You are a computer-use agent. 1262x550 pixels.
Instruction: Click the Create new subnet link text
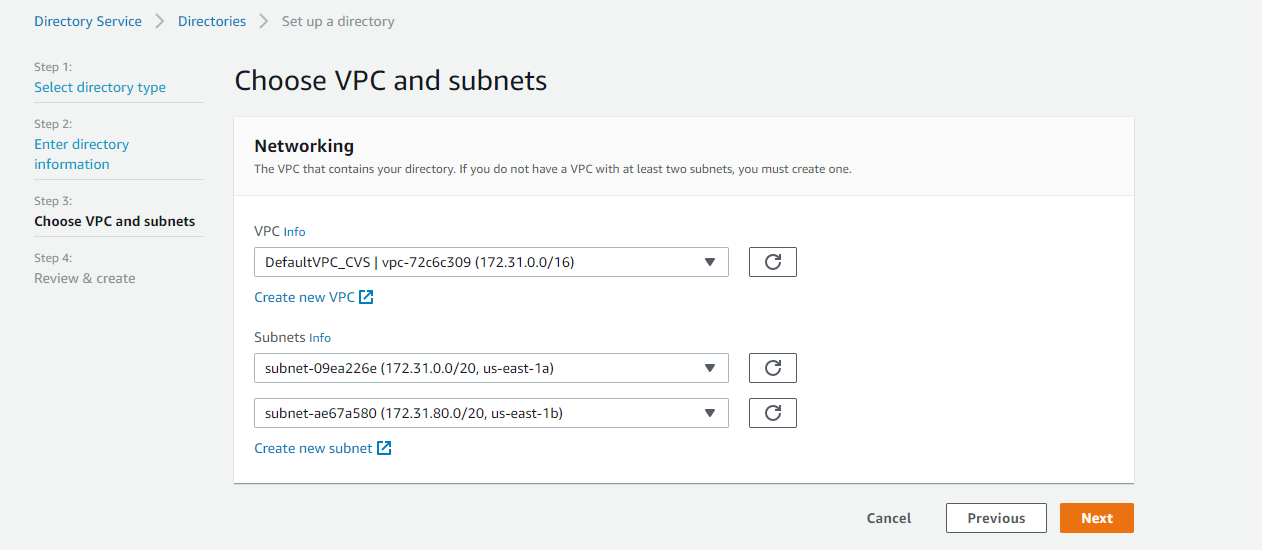tap(313, 448)
